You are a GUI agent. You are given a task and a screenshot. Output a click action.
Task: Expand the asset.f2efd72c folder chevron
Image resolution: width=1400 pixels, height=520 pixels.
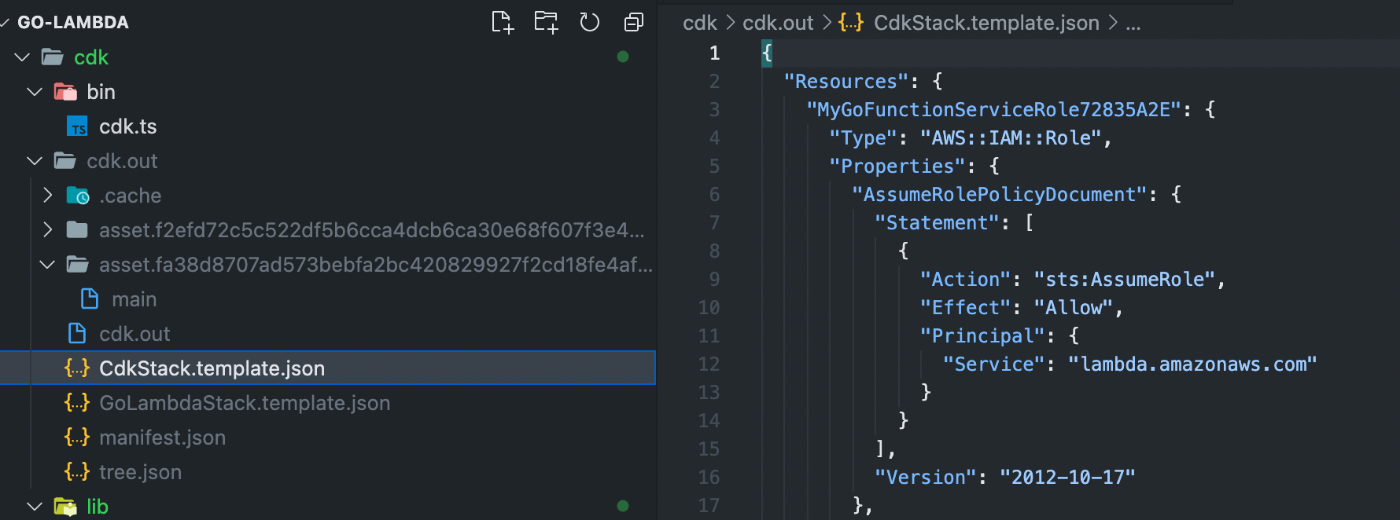[x=47, y=230]
